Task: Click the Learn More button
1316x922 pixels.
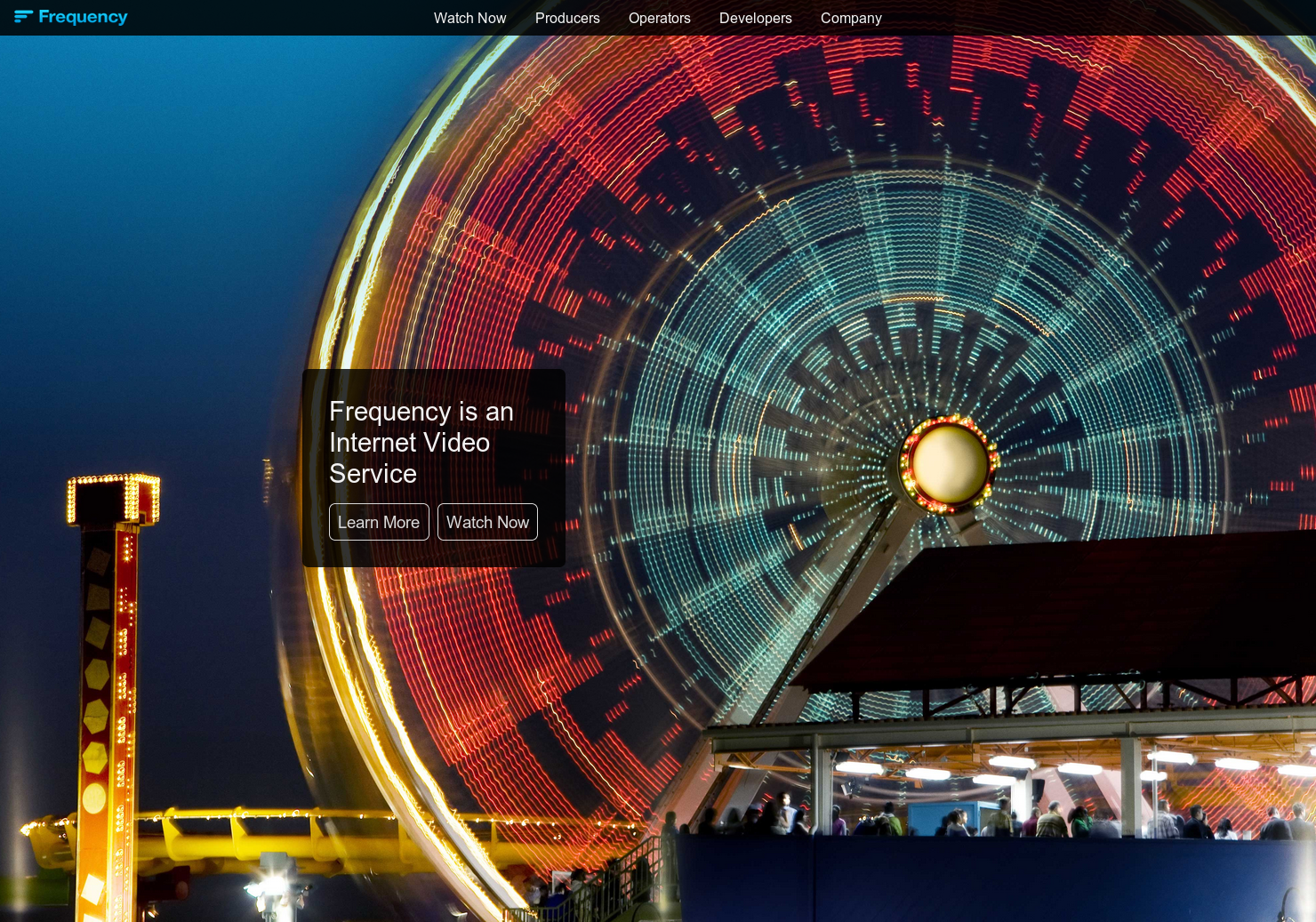Action: click(x=379, y=522)
